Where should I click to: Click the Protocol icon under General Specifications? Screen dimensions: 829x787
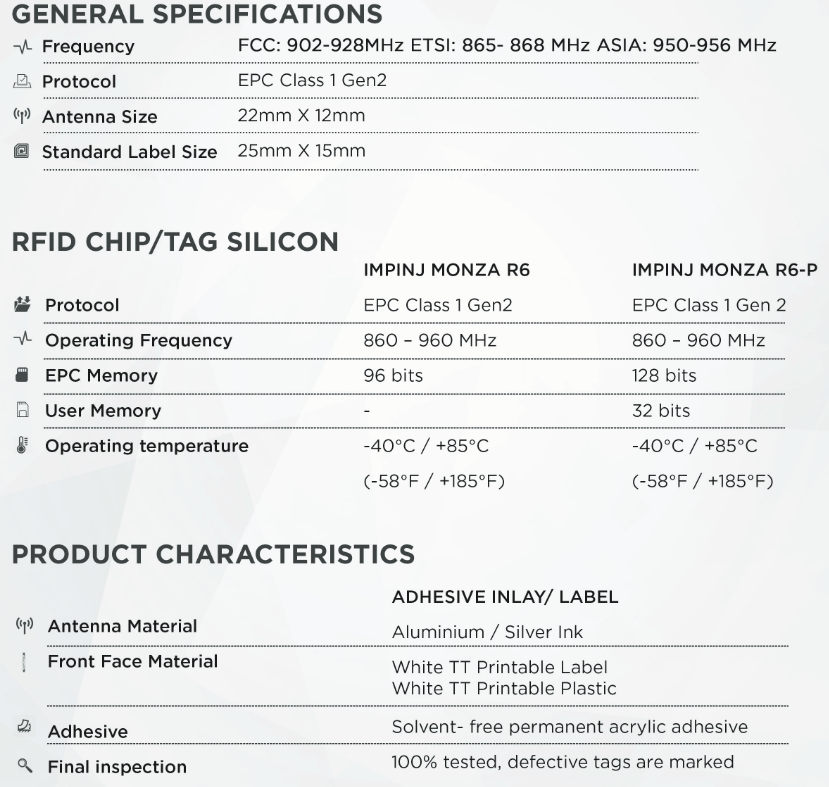point(22,81)
